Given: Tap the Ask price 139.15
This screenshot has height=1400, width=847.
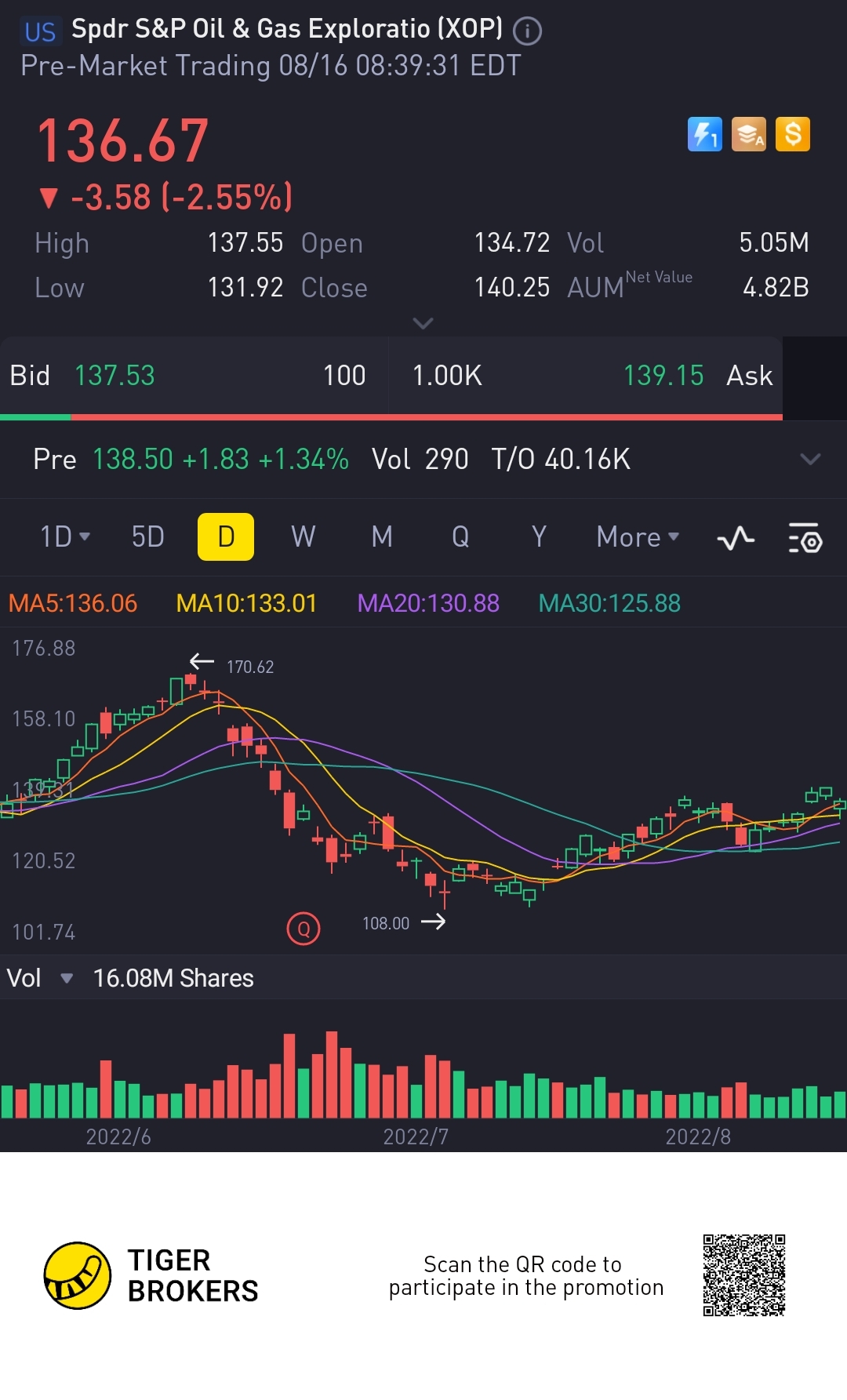Looking at the screenshot, I should tap(663, 376).
